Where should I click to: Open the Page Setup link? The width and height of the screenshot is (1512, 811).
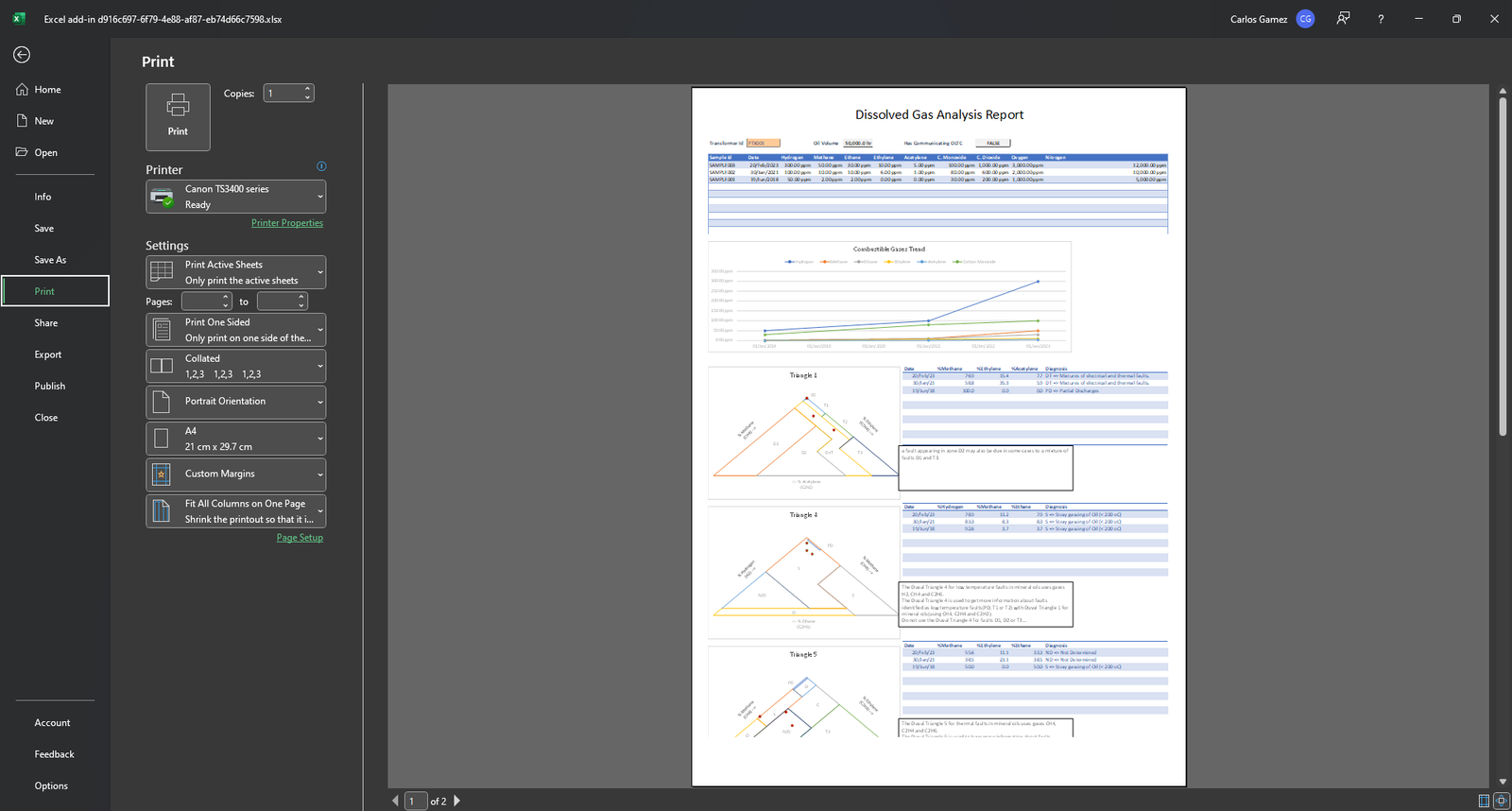300,538
